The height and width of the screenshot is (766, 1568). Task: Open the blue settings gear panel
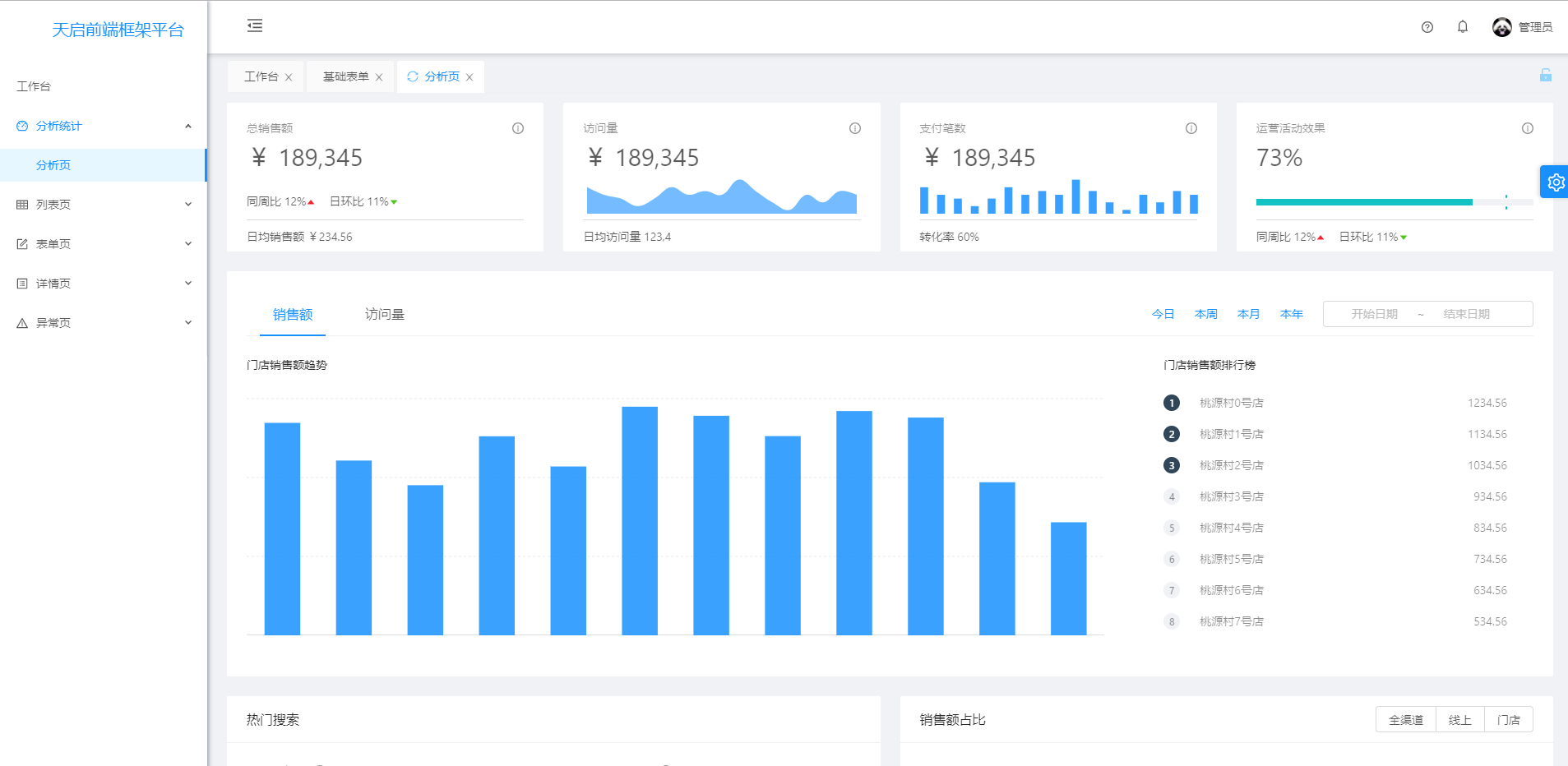tap(1555, 182)
